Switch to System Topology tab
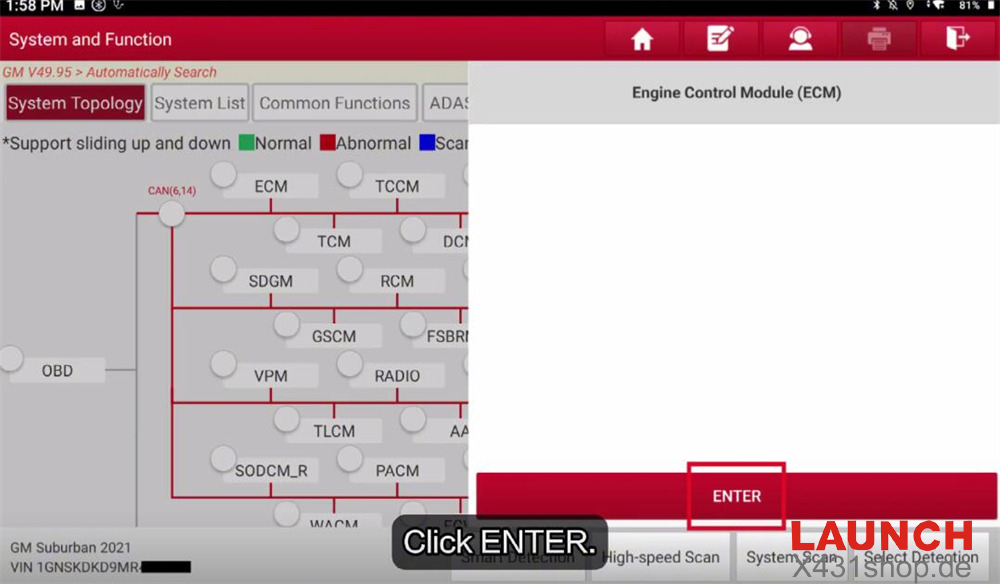1000x584 pixels. tap(75, 103)
